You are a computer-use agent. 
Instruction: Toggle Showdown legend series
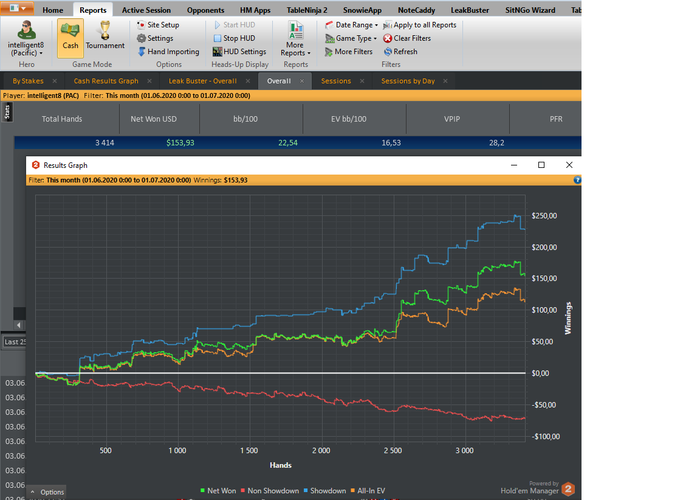click(x=325, y=491)
